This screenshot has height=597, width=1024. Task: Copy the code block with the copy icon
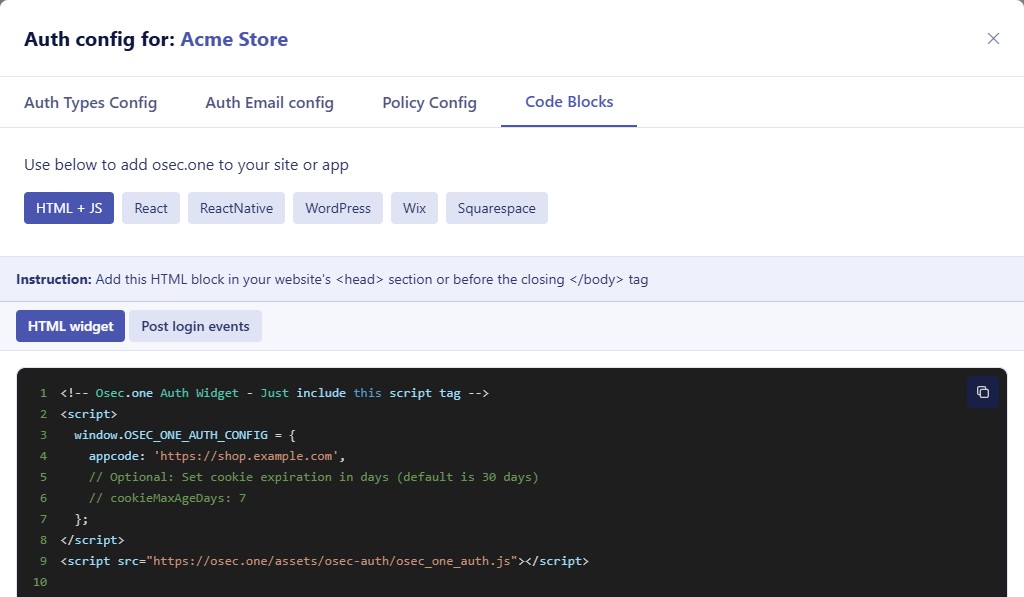[x=982, y=392]
